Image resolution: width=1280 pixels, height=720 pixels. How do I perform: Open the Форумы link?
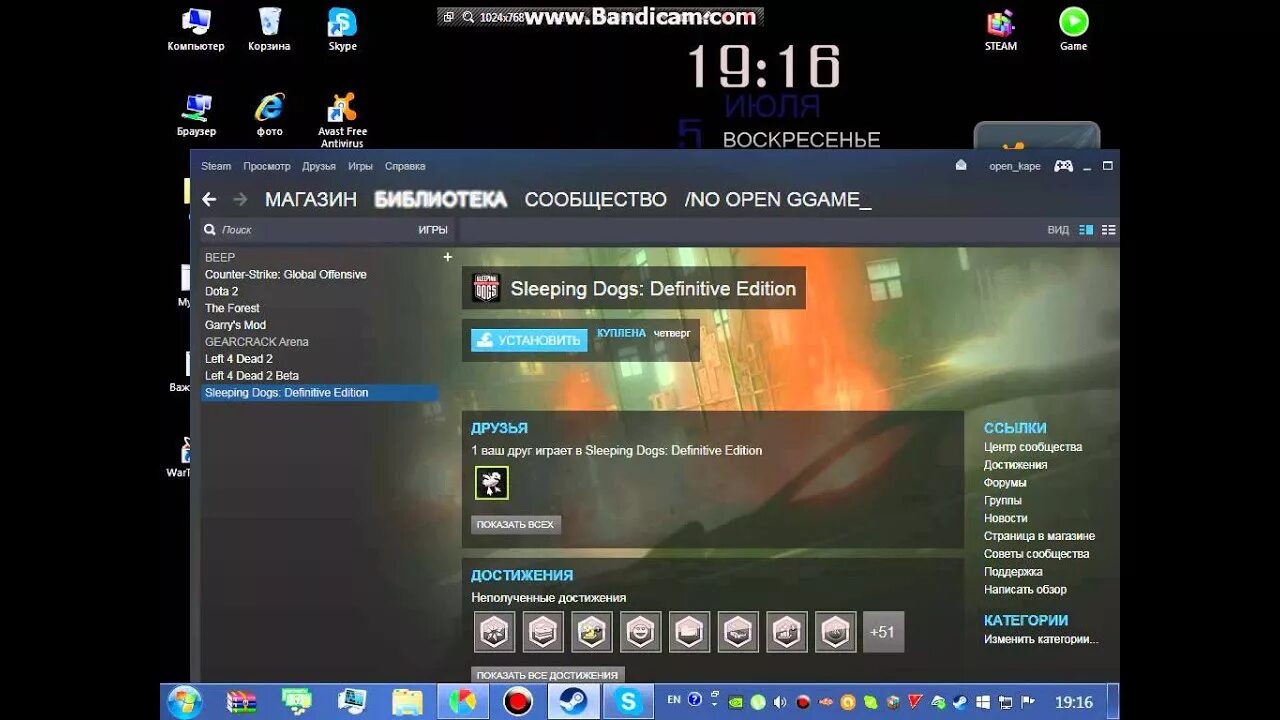1005,483
